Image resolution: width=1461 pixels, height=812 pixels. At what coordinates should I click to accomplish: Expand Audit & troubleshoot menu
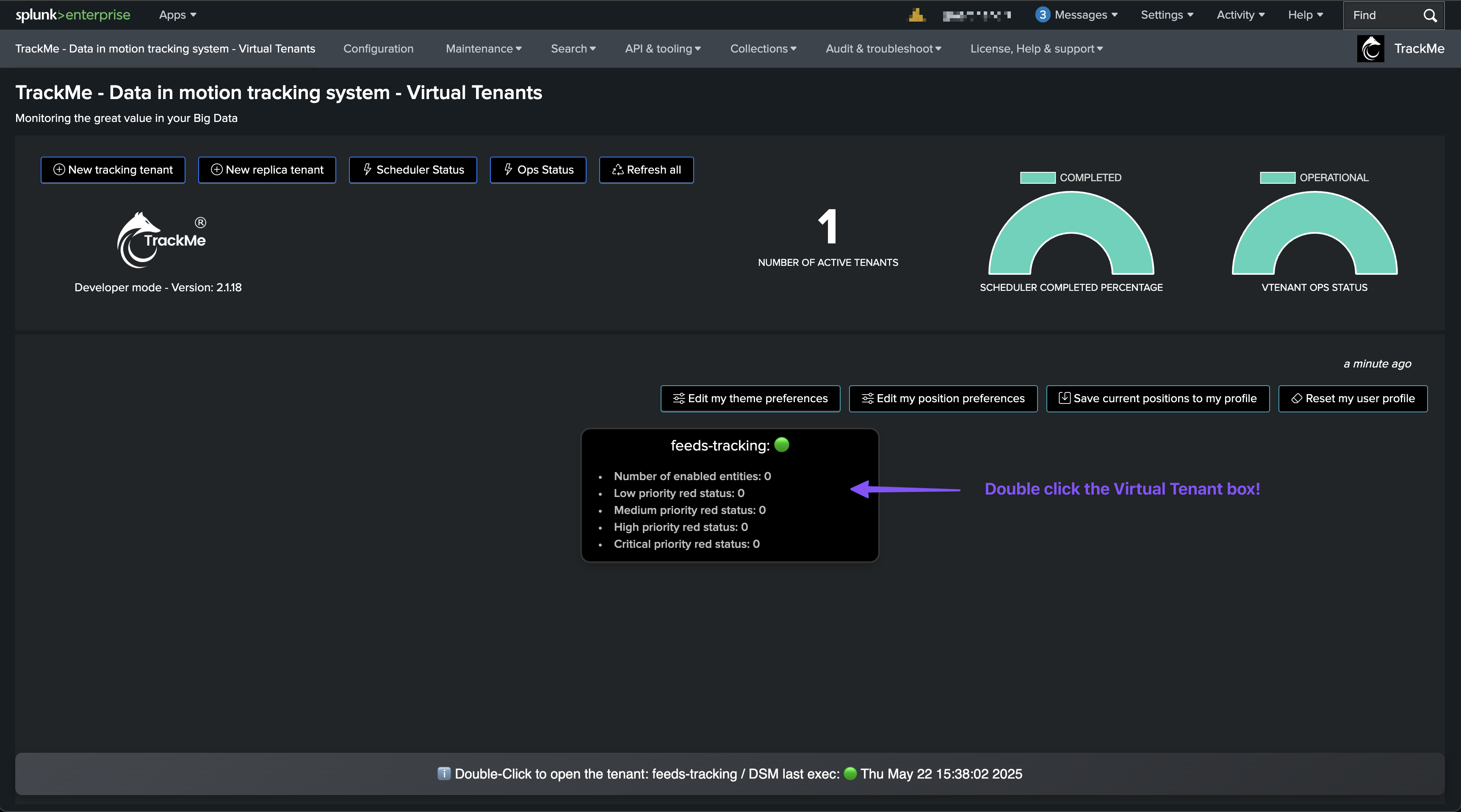click(883, 49)
